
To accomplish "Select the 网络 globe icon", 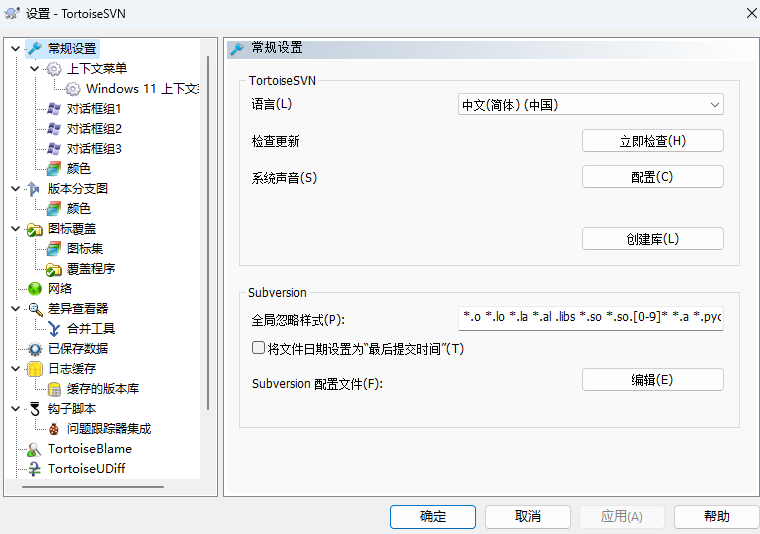I will click(x=34, y=289).
